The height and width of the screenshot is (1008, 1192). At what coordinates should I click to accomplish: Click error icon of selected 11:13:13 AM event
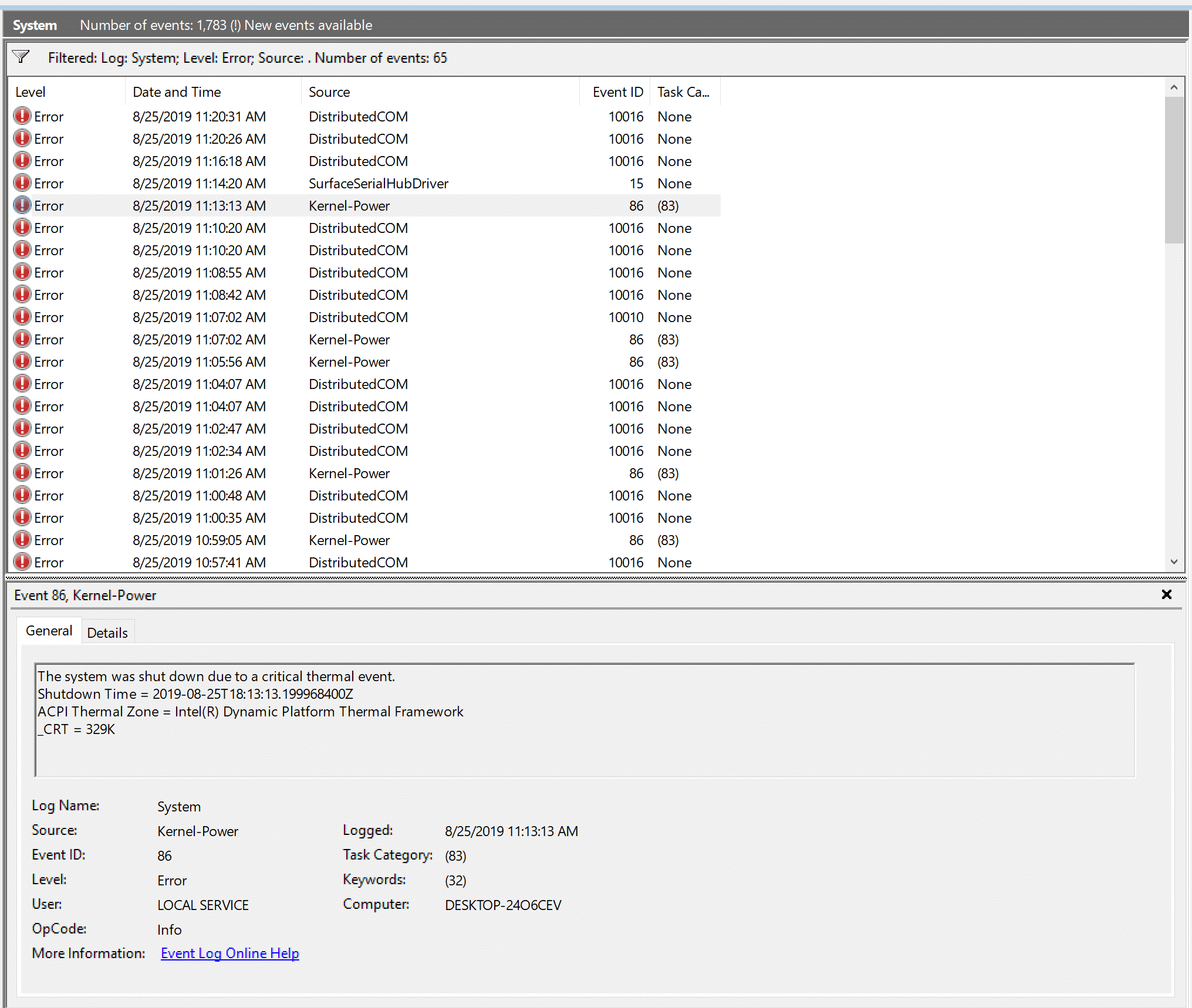22,205
